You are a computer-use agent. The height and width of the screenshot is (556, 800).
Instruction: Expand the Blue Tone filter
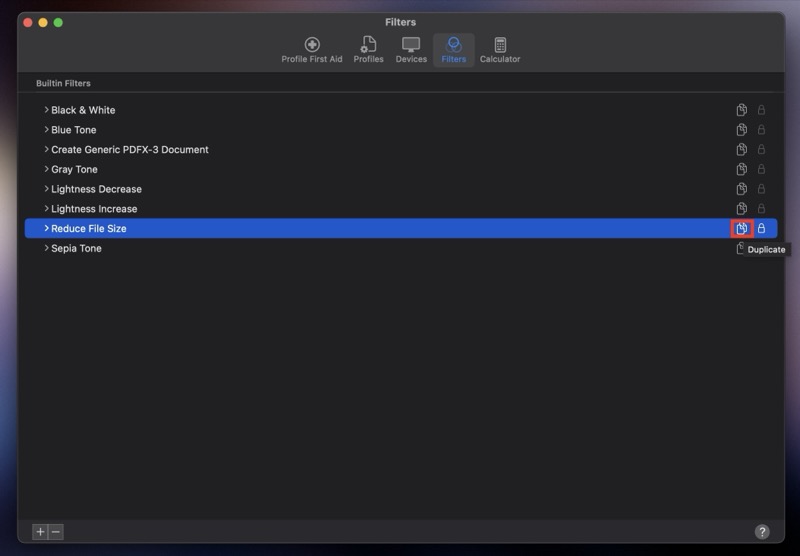click(46, 130)
